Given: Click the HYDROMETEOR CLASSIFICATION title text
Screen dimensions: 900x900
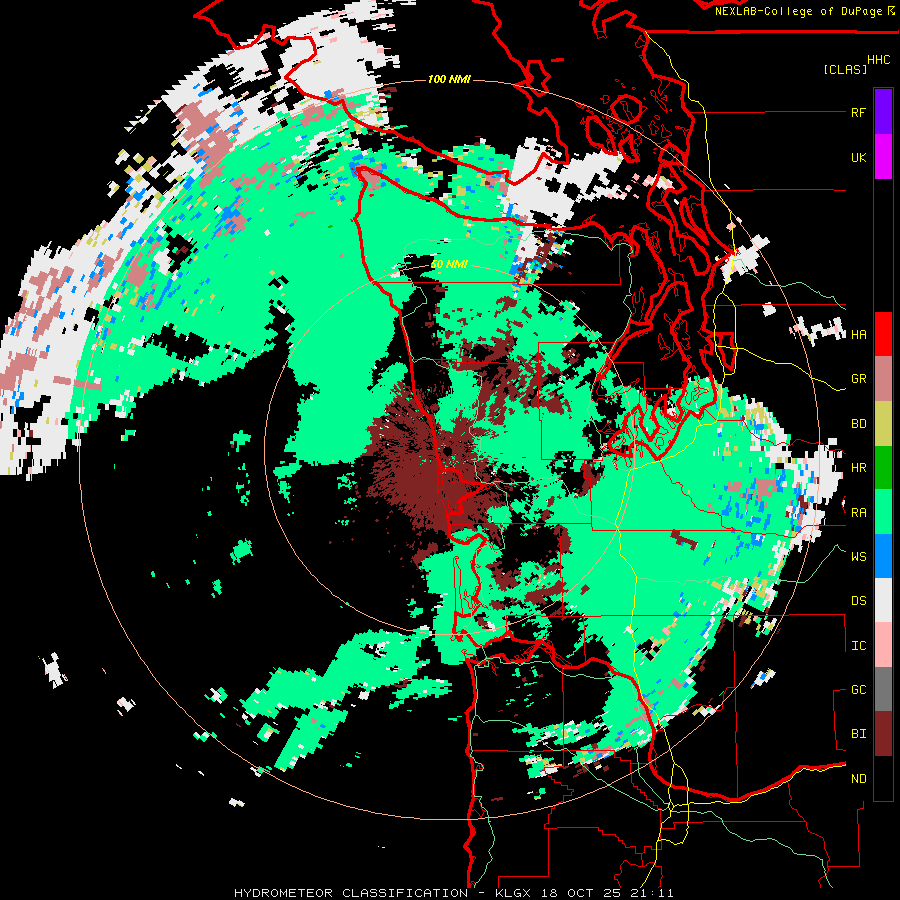Looking at the screenshot, I should 351,893.
